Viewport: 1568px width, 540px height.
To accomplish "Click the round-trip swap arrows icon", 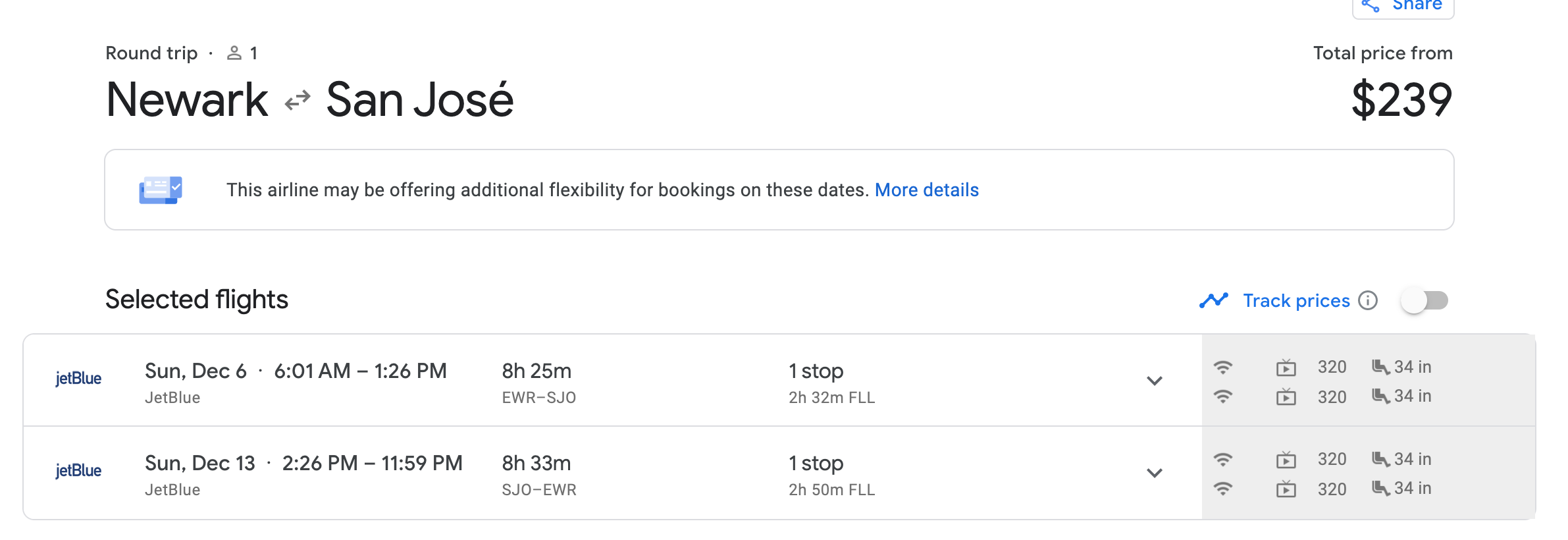I will pos(298,100).
